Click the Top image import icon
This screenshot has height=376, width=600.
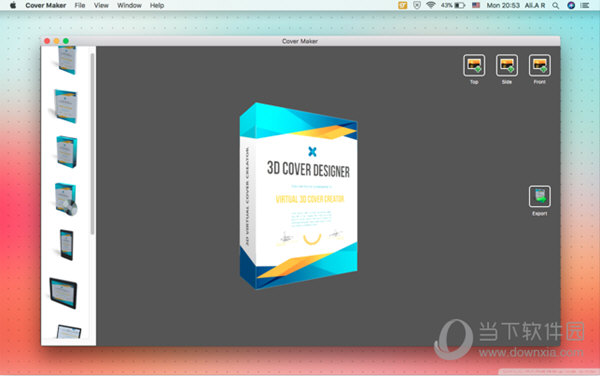click(474, 65)
